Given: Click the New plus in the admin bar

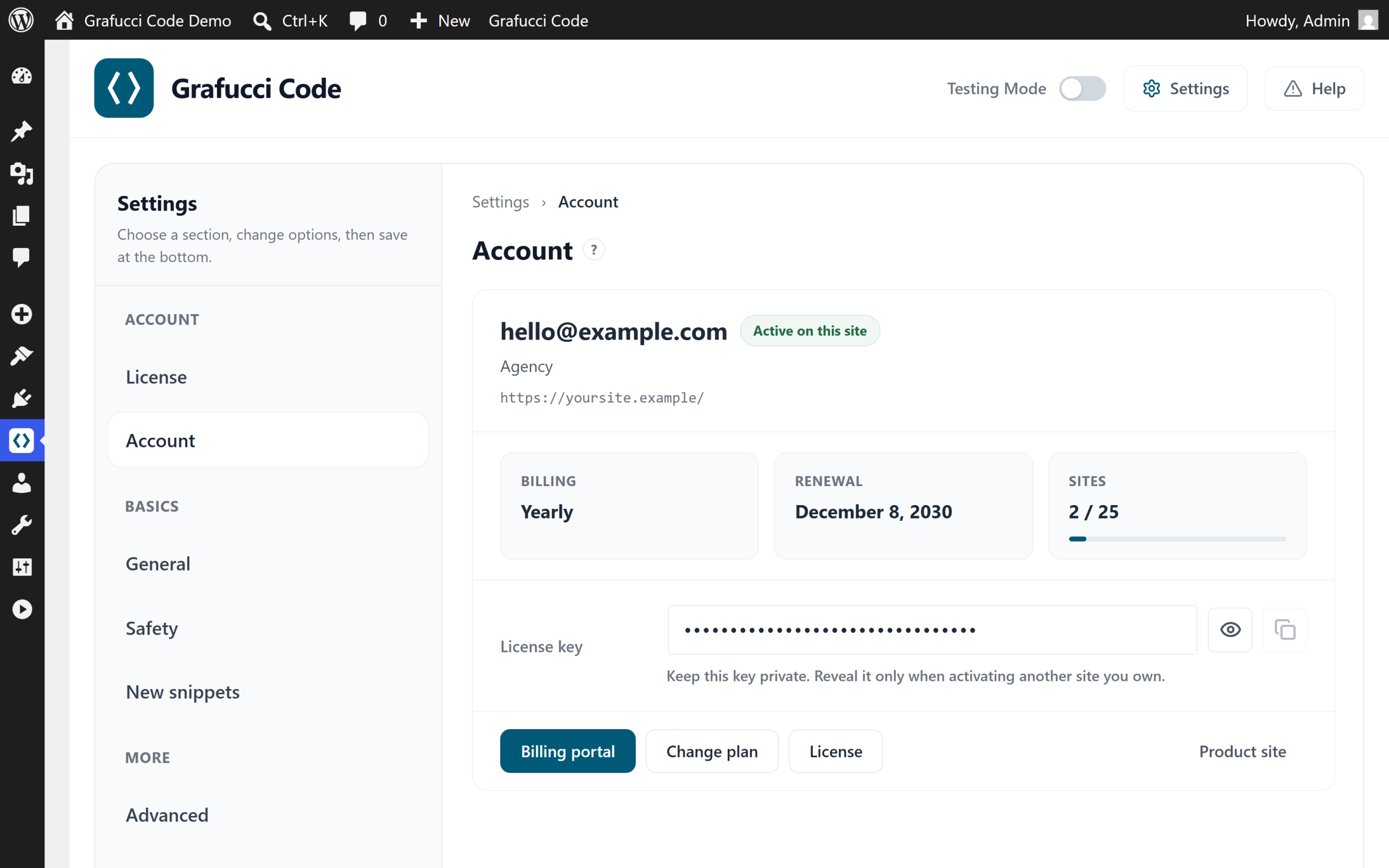Looking at the screenshot, I should (x=439, y=20).
